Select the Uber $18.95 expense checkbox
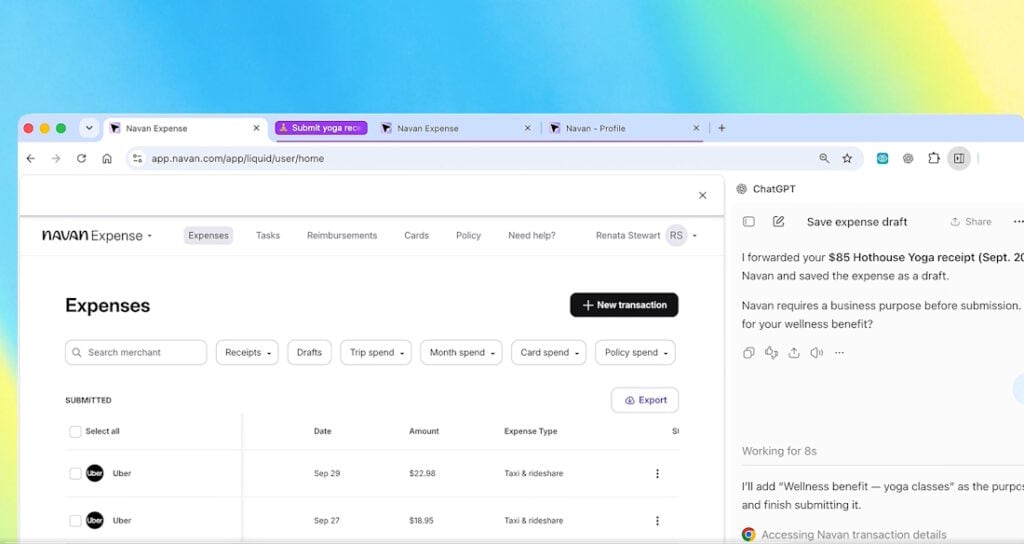This screenshot has width=1024, height=544. pyautogui.click(x=75, y=520)
